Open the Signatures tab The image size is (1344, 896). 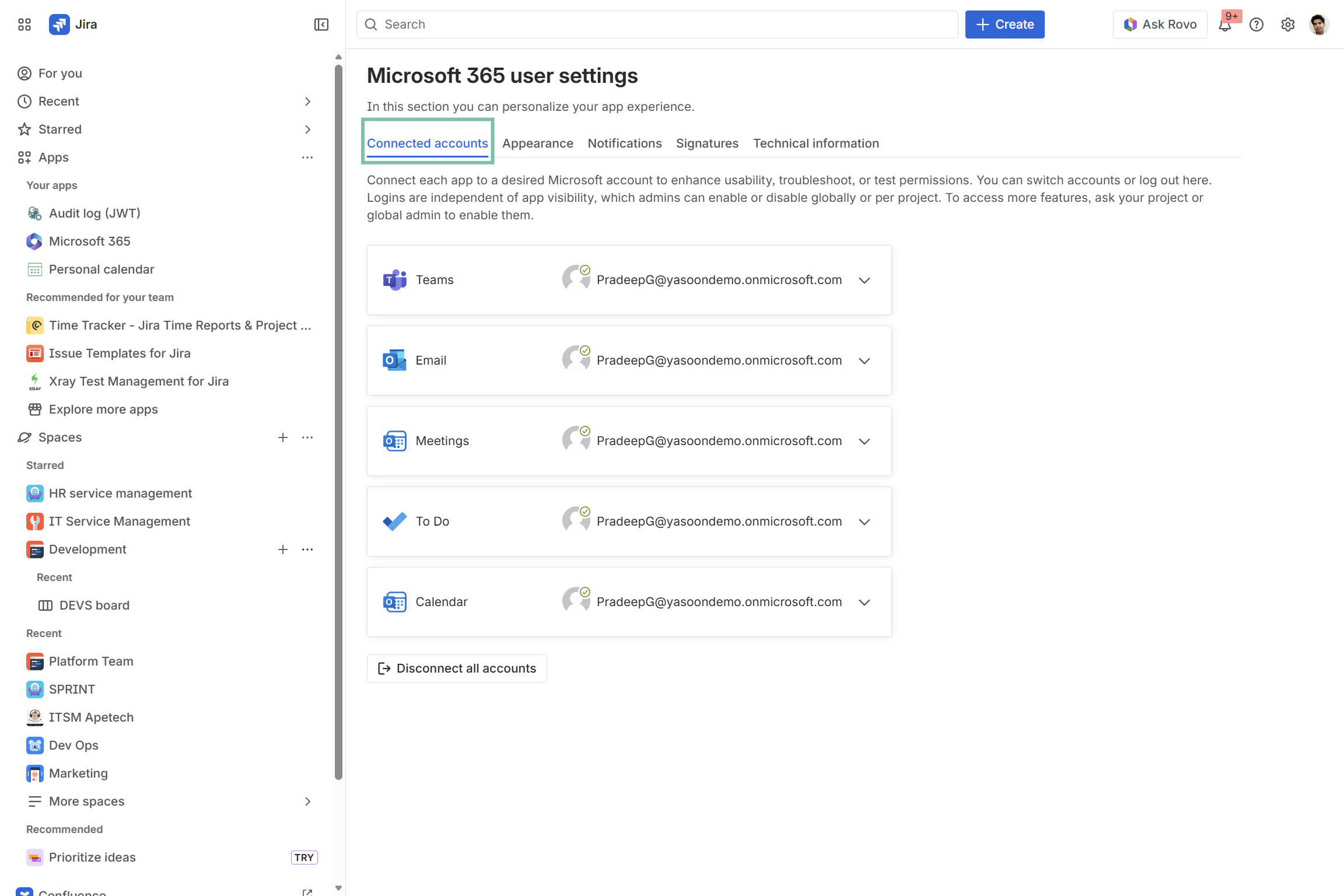point(707,143)
